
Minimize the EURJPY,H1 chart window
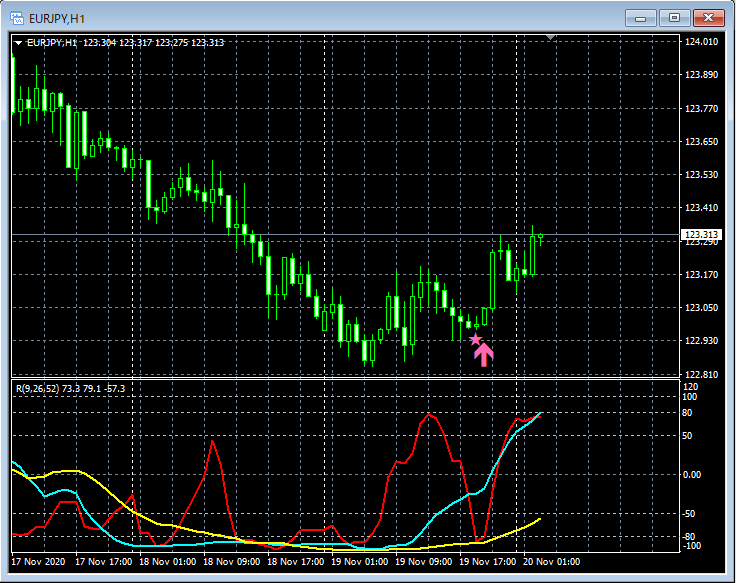tap(641, 18)
